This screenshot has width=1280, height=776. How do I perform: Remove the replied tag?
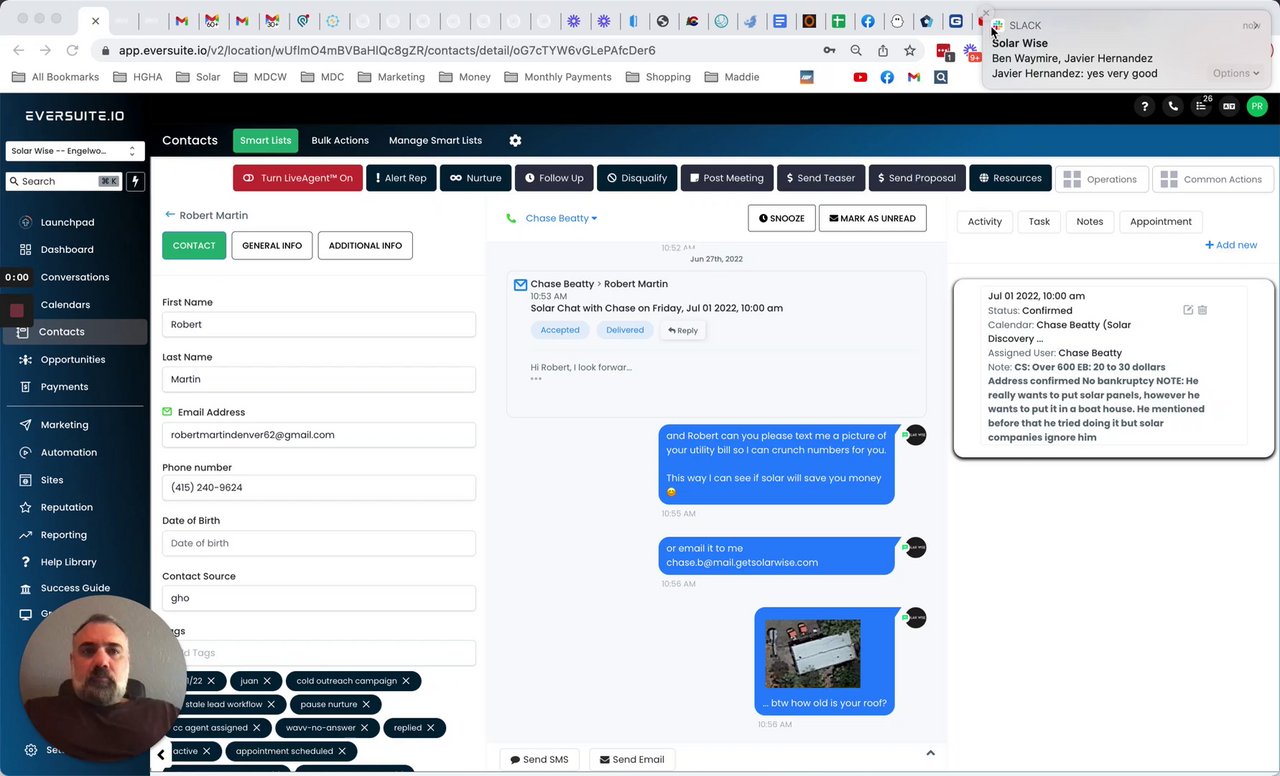pos(430,728)
